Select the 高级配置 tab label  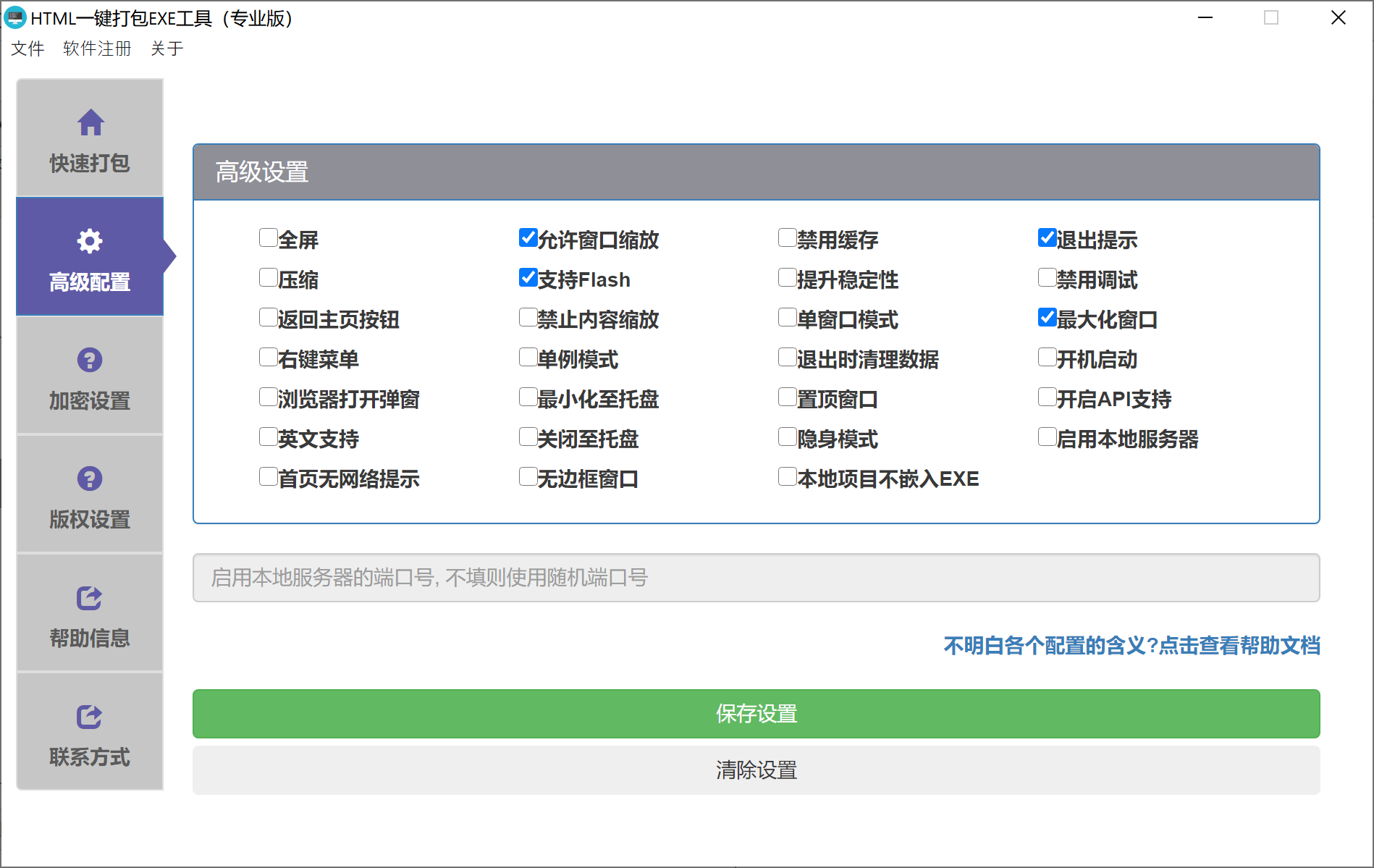(x=90, y=282)
